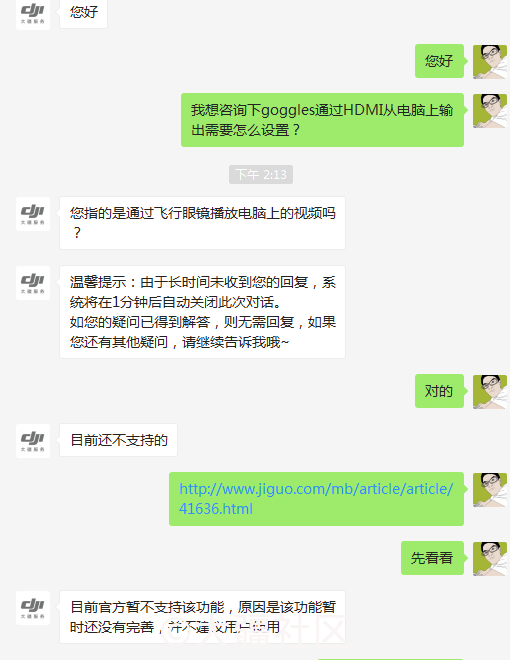510x660 pixels.
Task: Click user avatar next to green 您好 bubble
Action: click(x=490, y=62)
